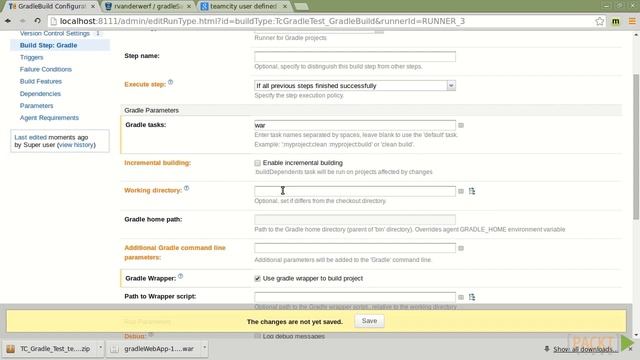Click the page vertical scrollbar thumb

[x=636, y=147]
